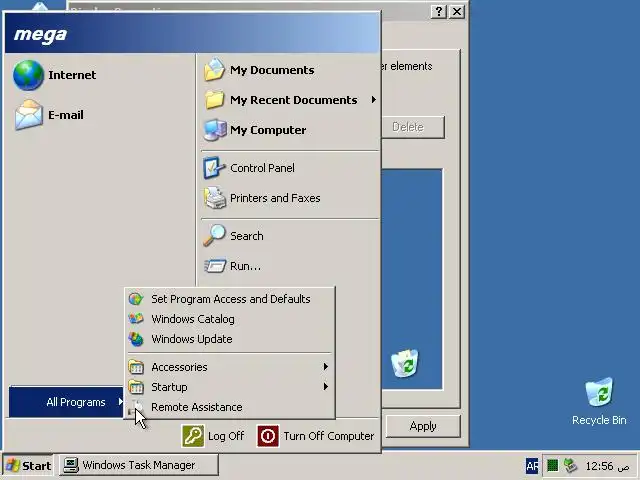
Task: Expand the Startup submenu arrow
Action: tap(325, 386)
